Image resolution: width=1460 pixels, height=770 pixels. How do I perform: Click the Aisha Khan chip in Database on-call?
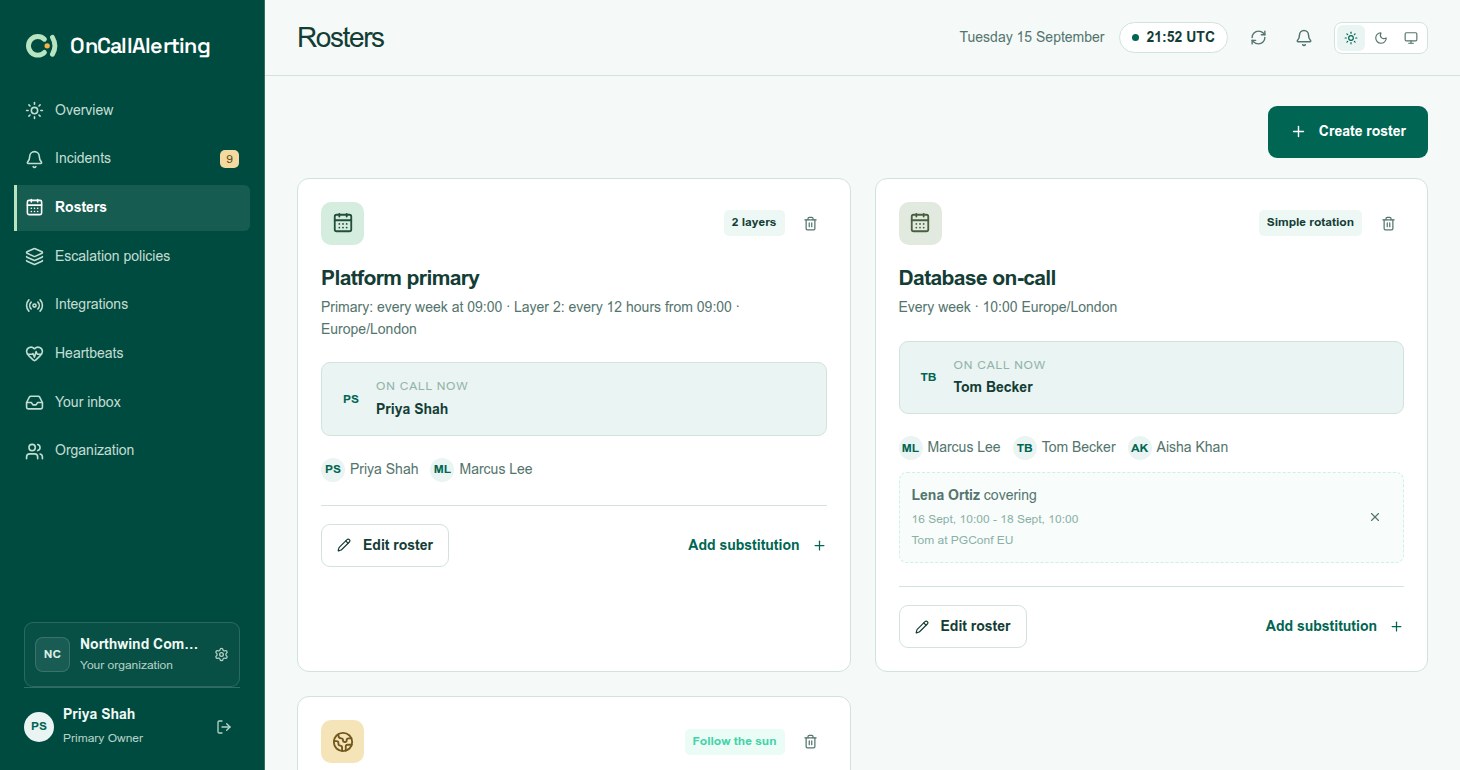pos(1179,447)
